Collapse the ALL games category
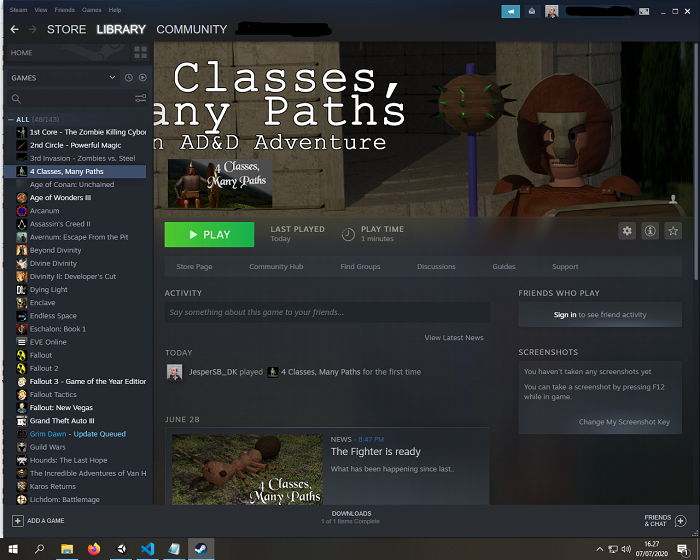The height and width of the screenshot is (560, 700). pyautogui.click(x=11, y=120)
